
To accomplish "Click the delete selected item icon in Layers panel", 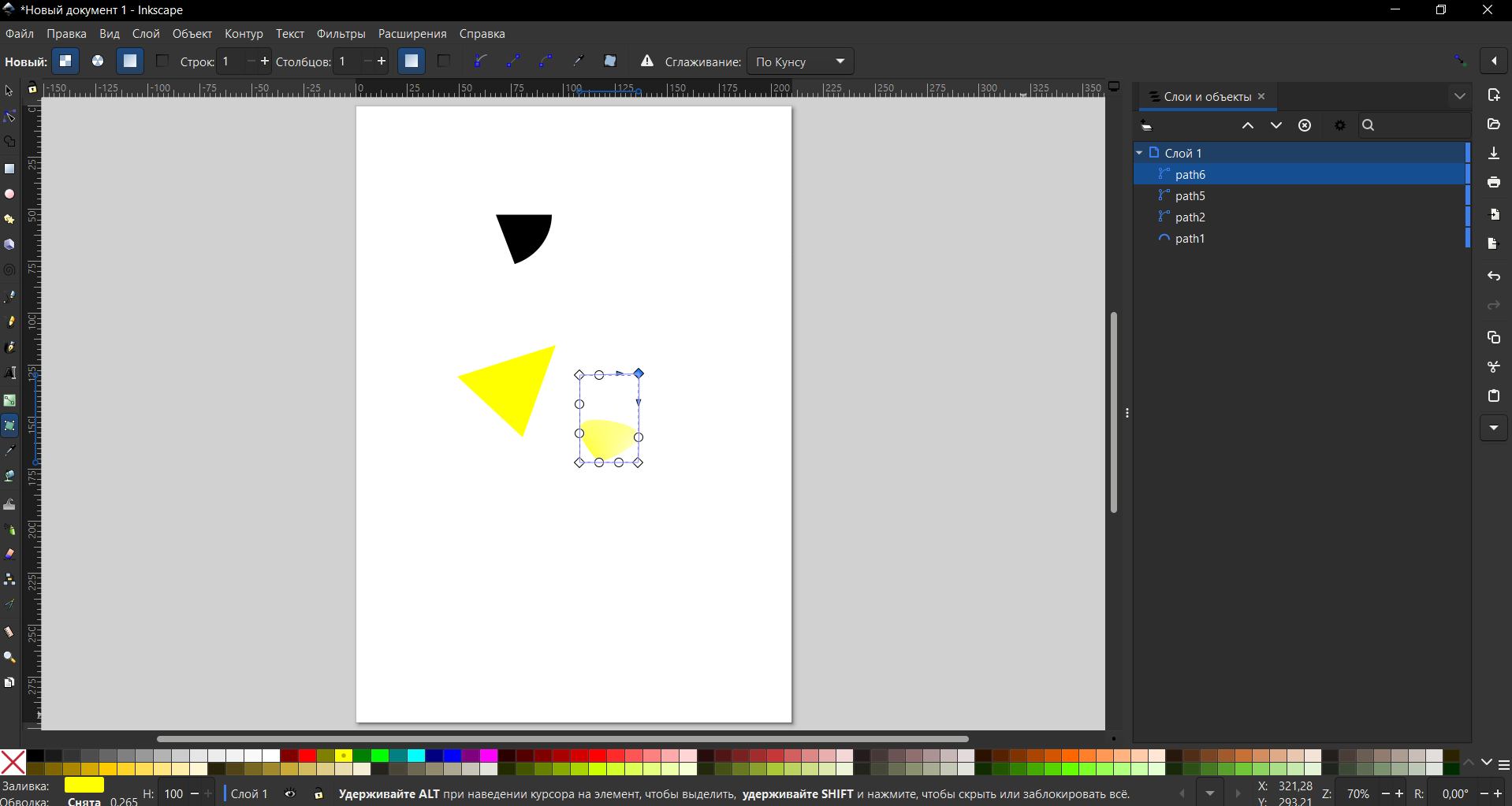I will point(1305,126).
